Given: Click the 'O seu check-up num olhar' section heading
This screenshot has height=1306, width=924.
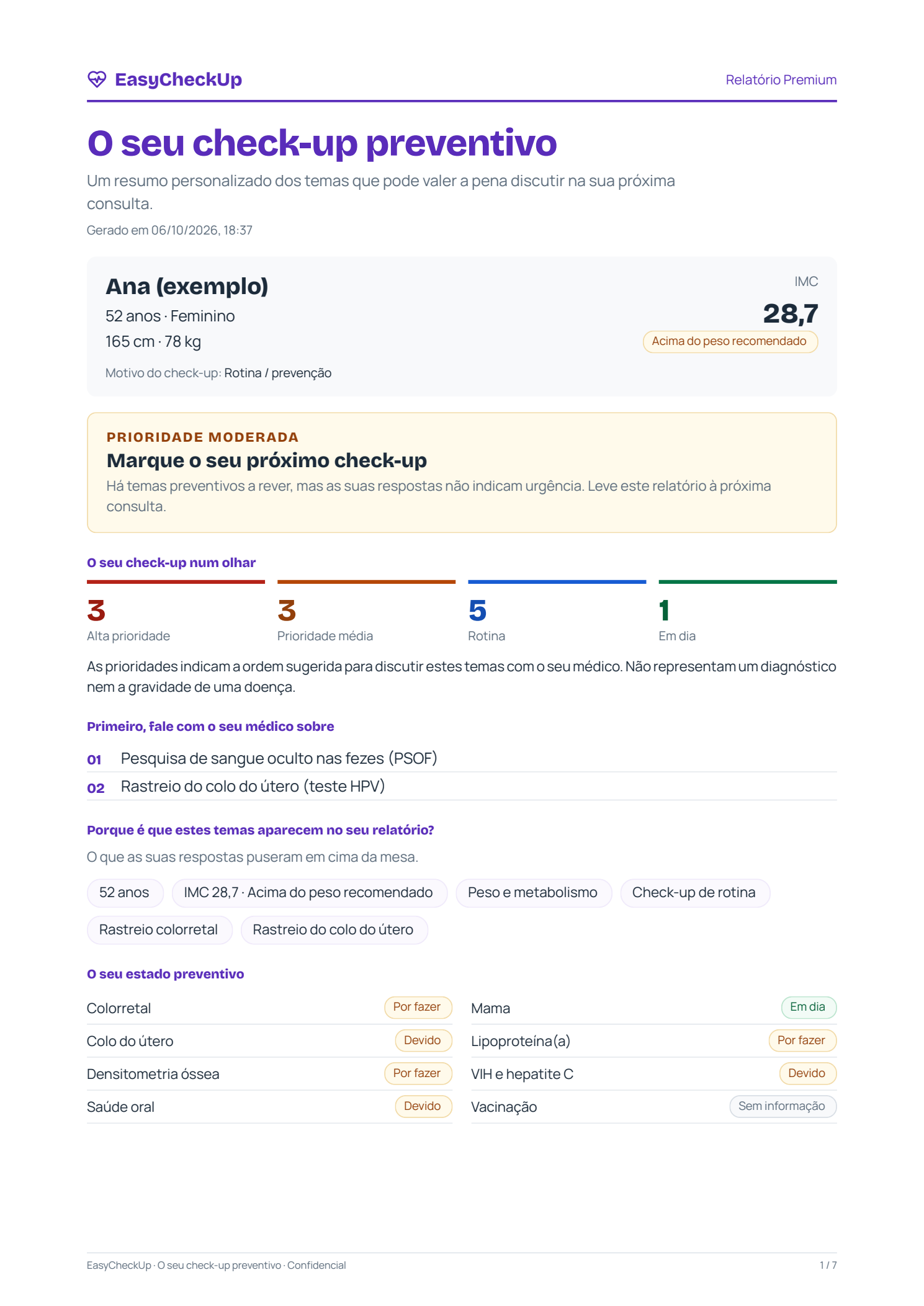Looking at the screenshot, I should [x=171, y=563].
